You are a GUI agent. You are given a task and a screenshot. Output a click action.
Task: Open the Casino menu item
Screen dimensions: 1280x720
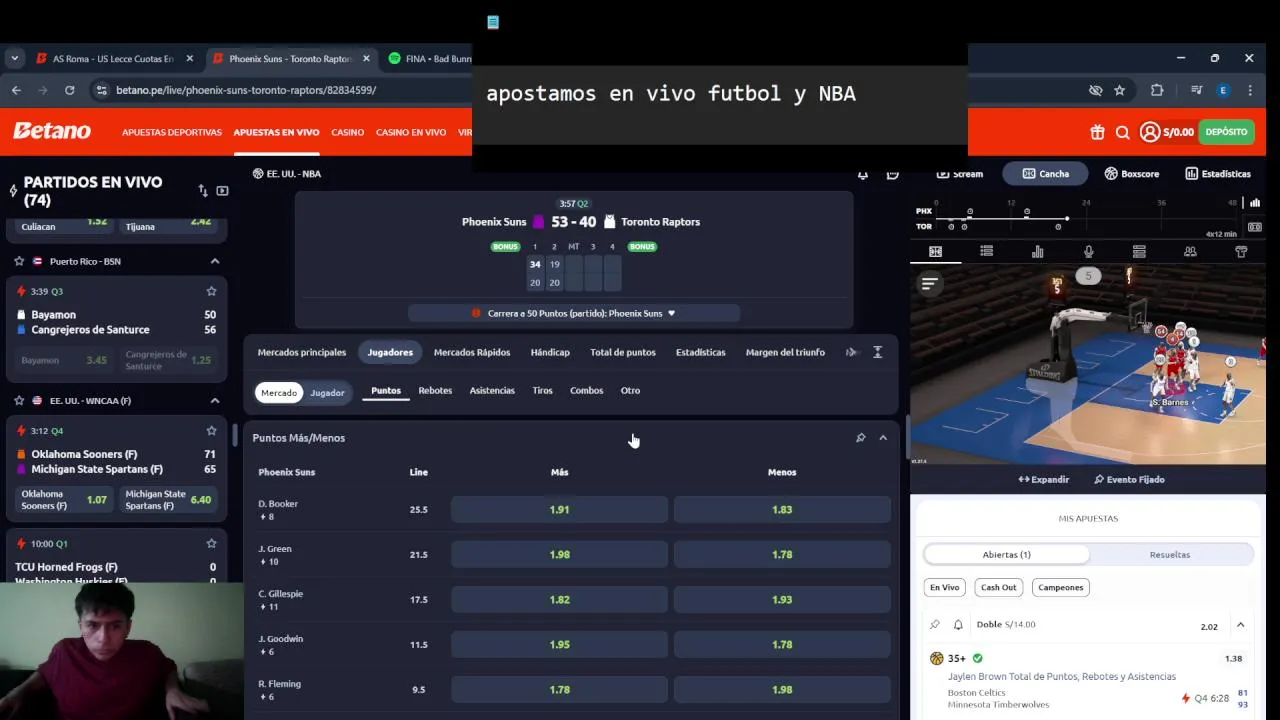[x=348, y=132]
